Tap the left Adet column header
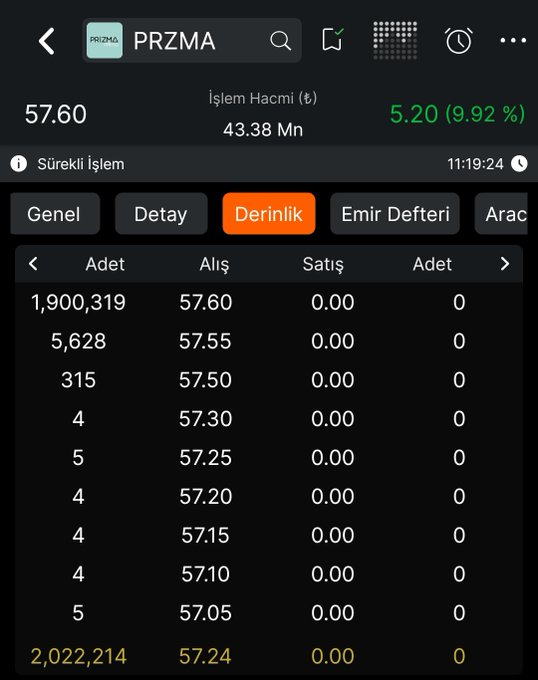The width and height of the screenshot is (538, 680). 105,264
